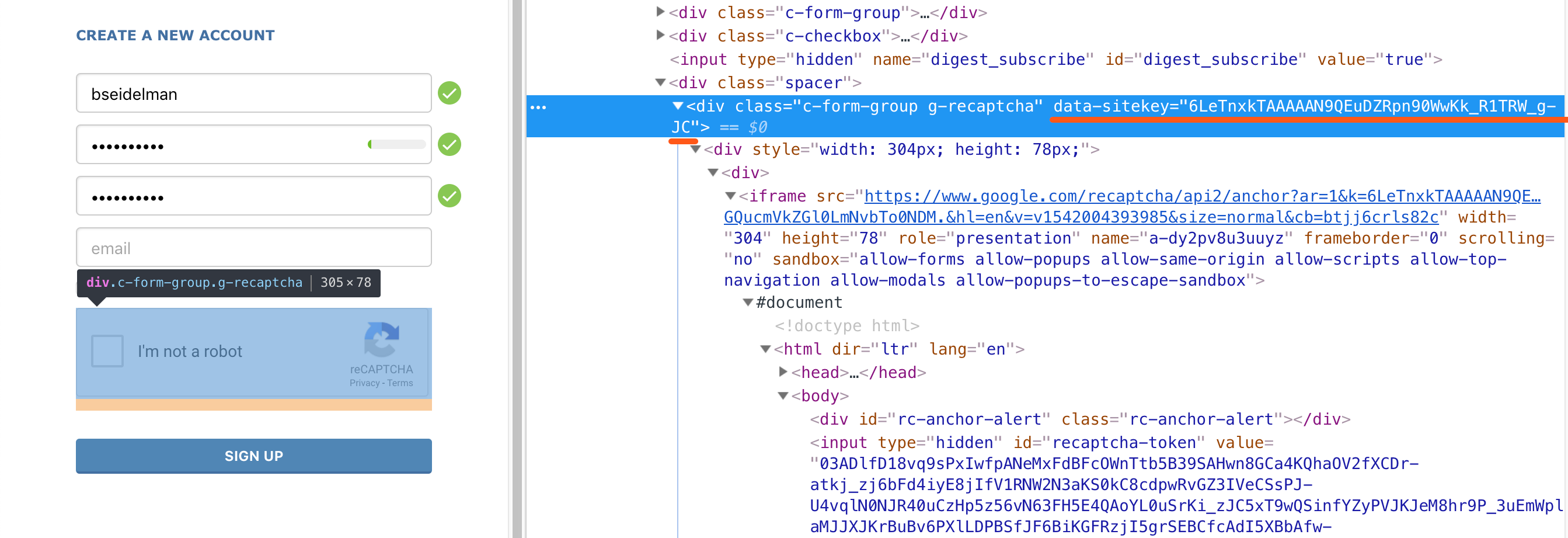This screenshot has width=1568, height=538.
Task: Select the doctype html line
Action: [846, 326]
